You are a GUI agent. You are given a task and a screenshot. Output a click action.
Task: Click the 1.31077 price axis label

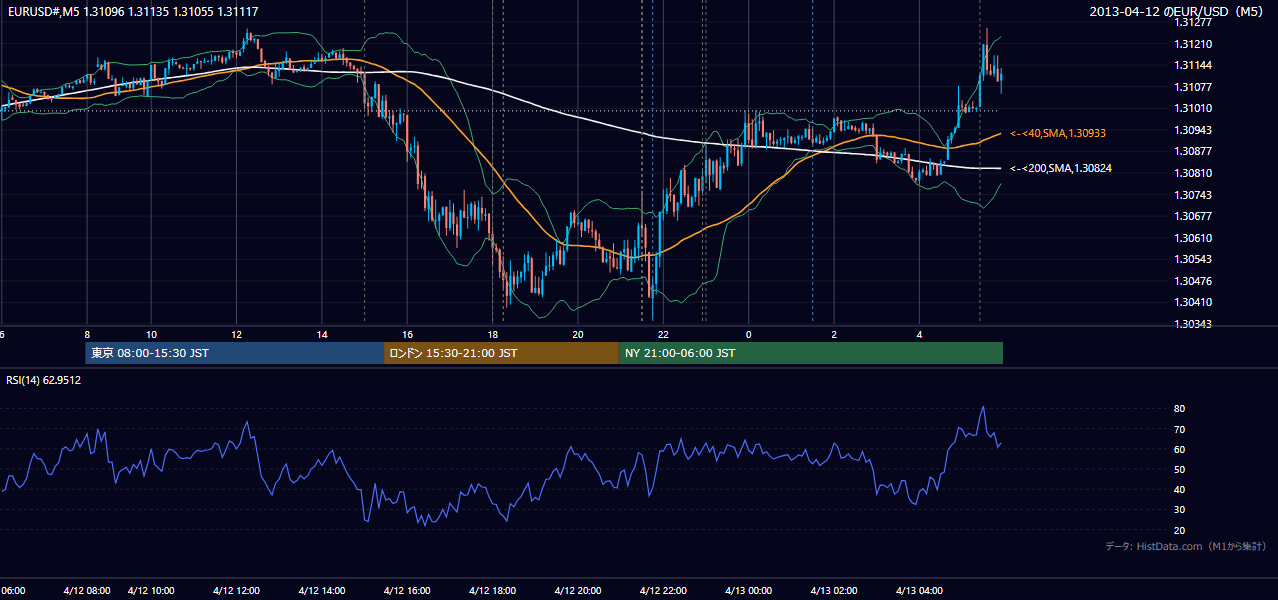coord(1194,87)
